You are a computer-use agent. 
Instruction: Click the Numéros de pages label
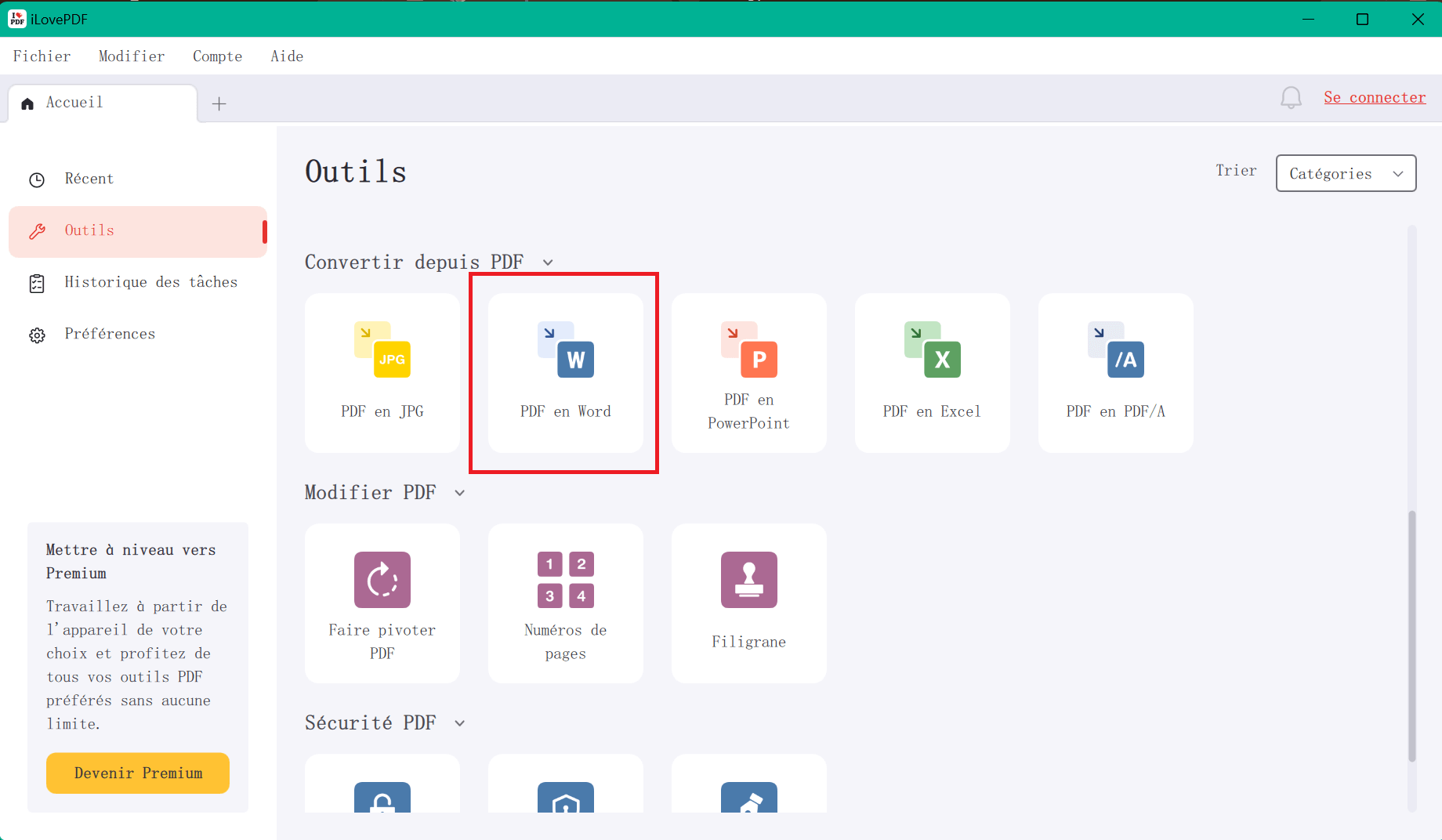click(566, 642)
